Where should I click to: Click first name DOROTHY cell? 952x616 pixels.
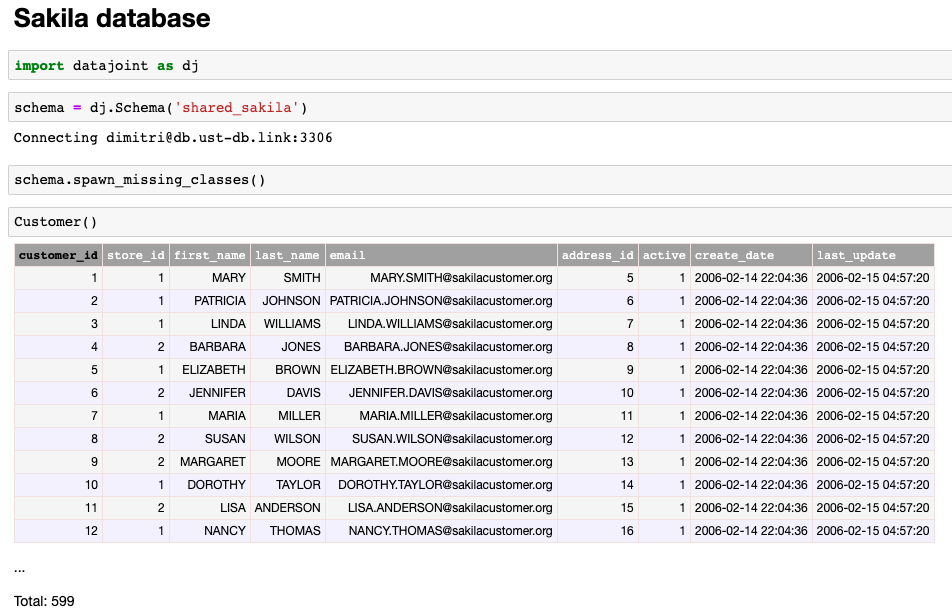click(x=209, y=485)
